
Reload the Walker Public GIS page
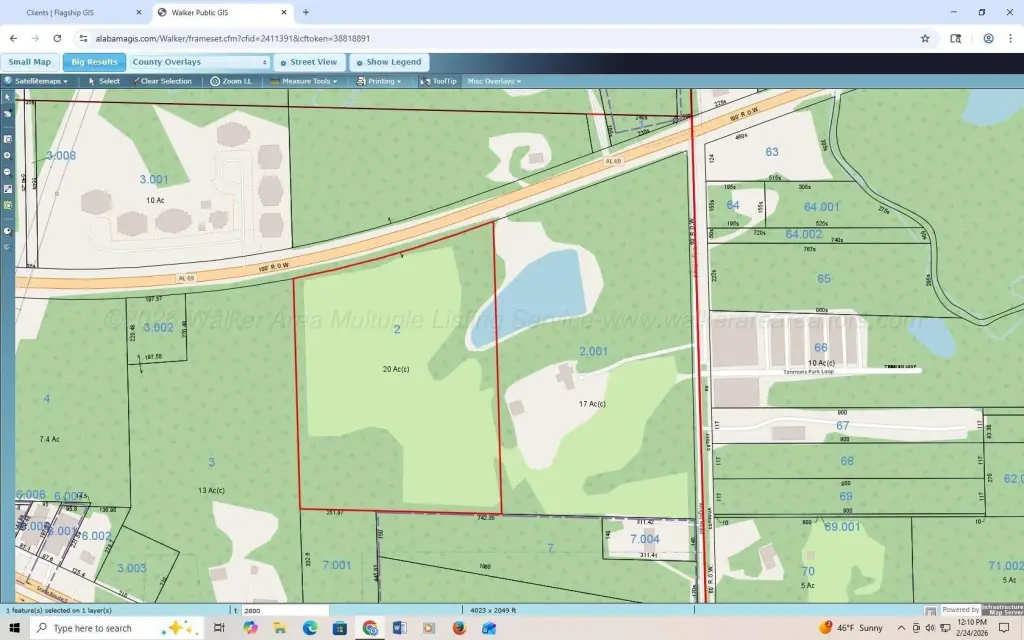tap(57, 38)
